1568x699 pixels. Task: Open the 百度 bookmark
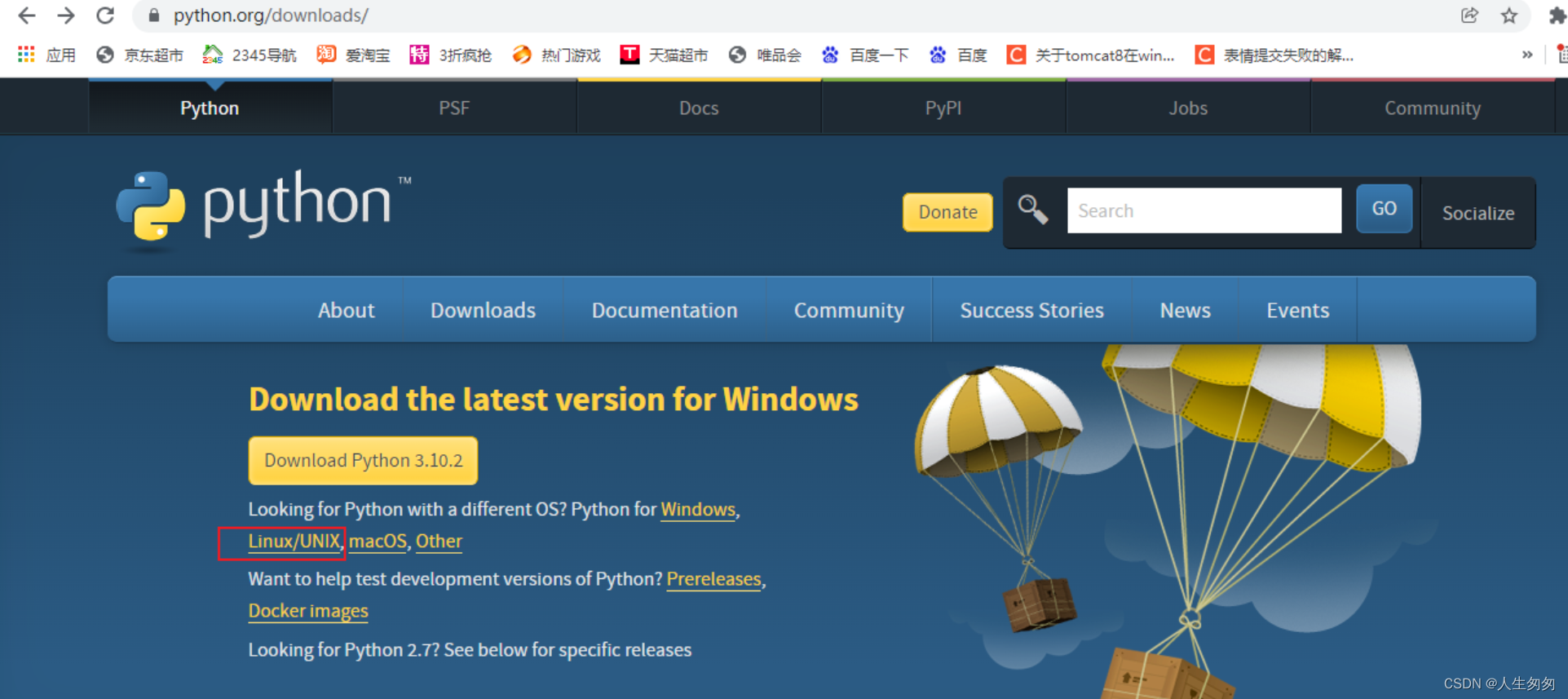[x=958, y=55]
